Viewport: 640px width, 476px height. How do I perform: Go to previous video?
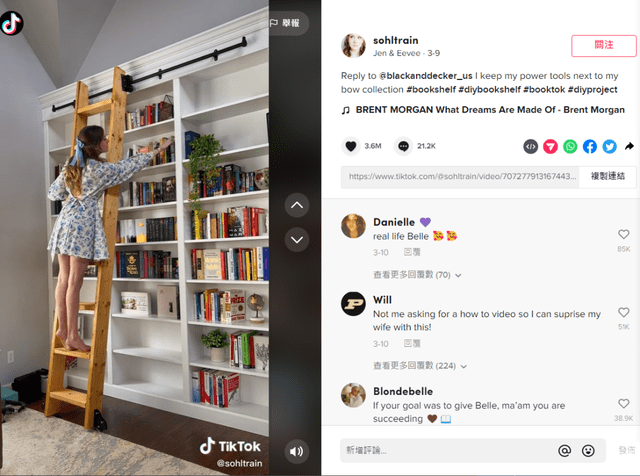297,205
